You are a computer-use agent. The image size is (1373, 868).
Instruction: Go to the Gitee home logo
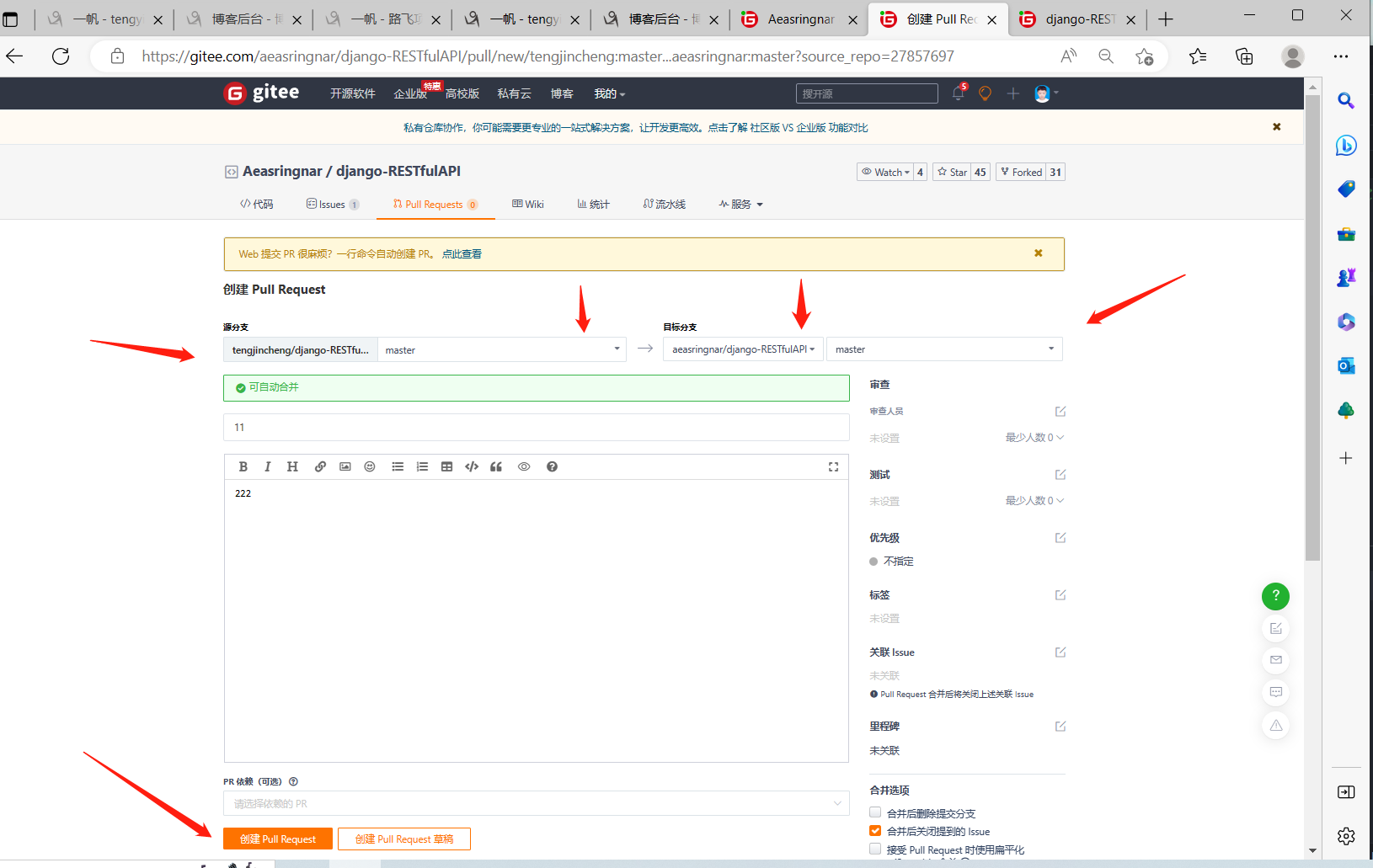pyautogui.click(x=262, y=93)
